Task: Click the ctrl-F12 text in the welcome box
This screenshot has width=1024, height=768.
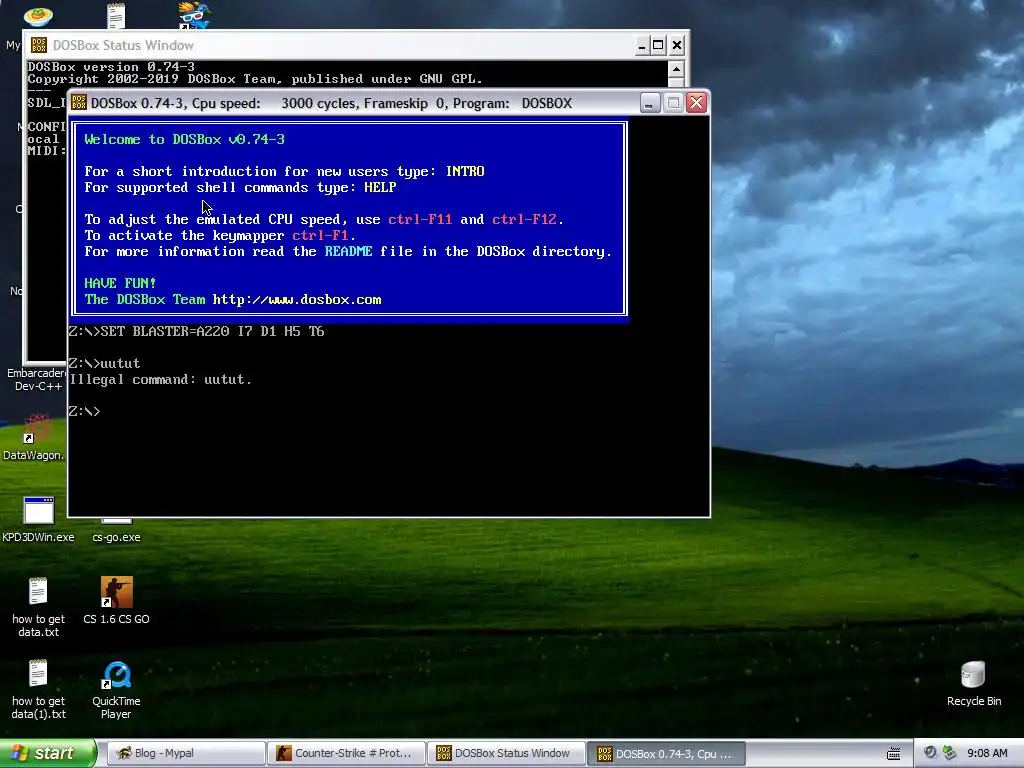Action: coord(524,219)
